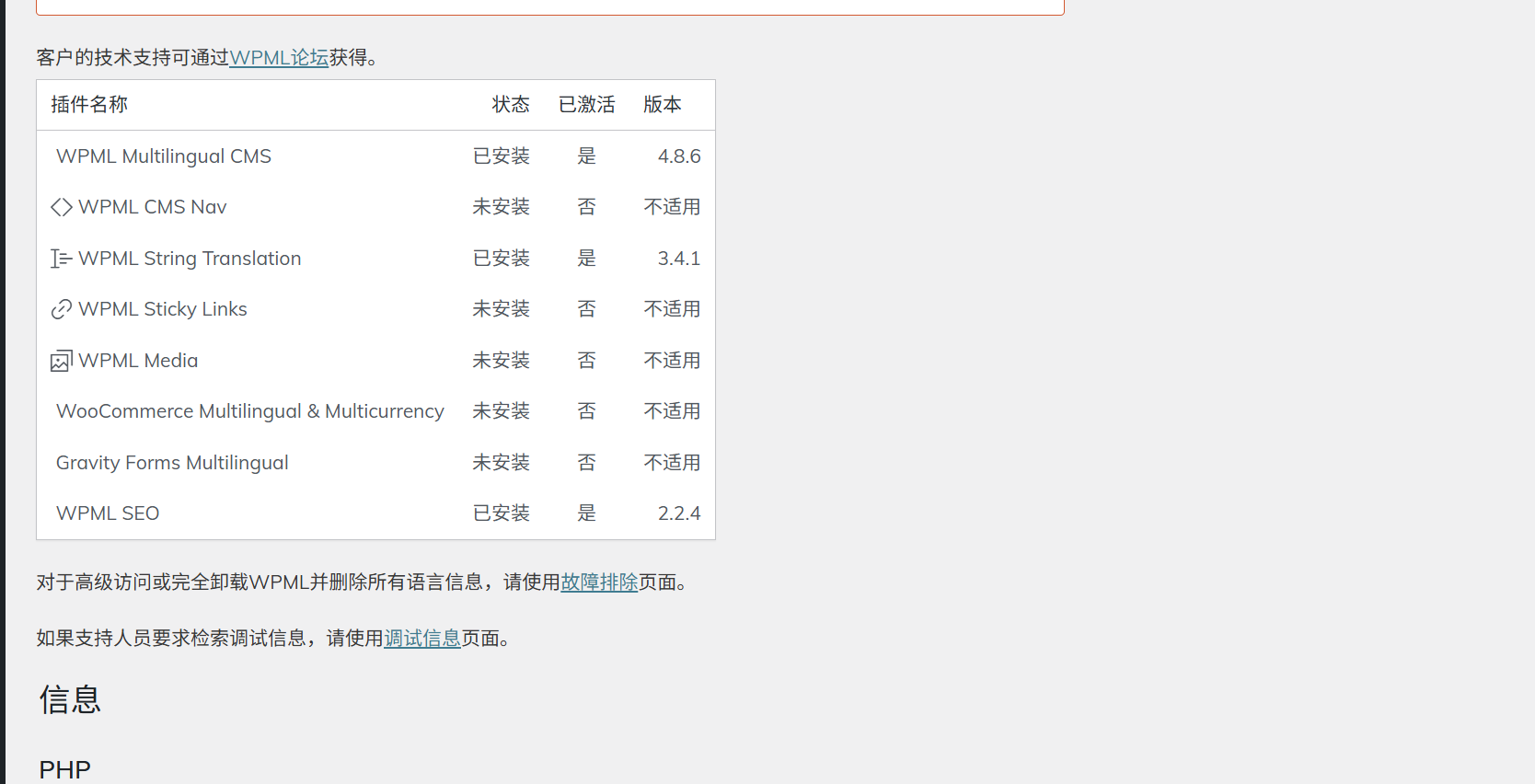The width and height of the screenshot is (1535, 784).
Task: Open the 故障排除 troubleshooting link
Action: click(x=599, y=582)
